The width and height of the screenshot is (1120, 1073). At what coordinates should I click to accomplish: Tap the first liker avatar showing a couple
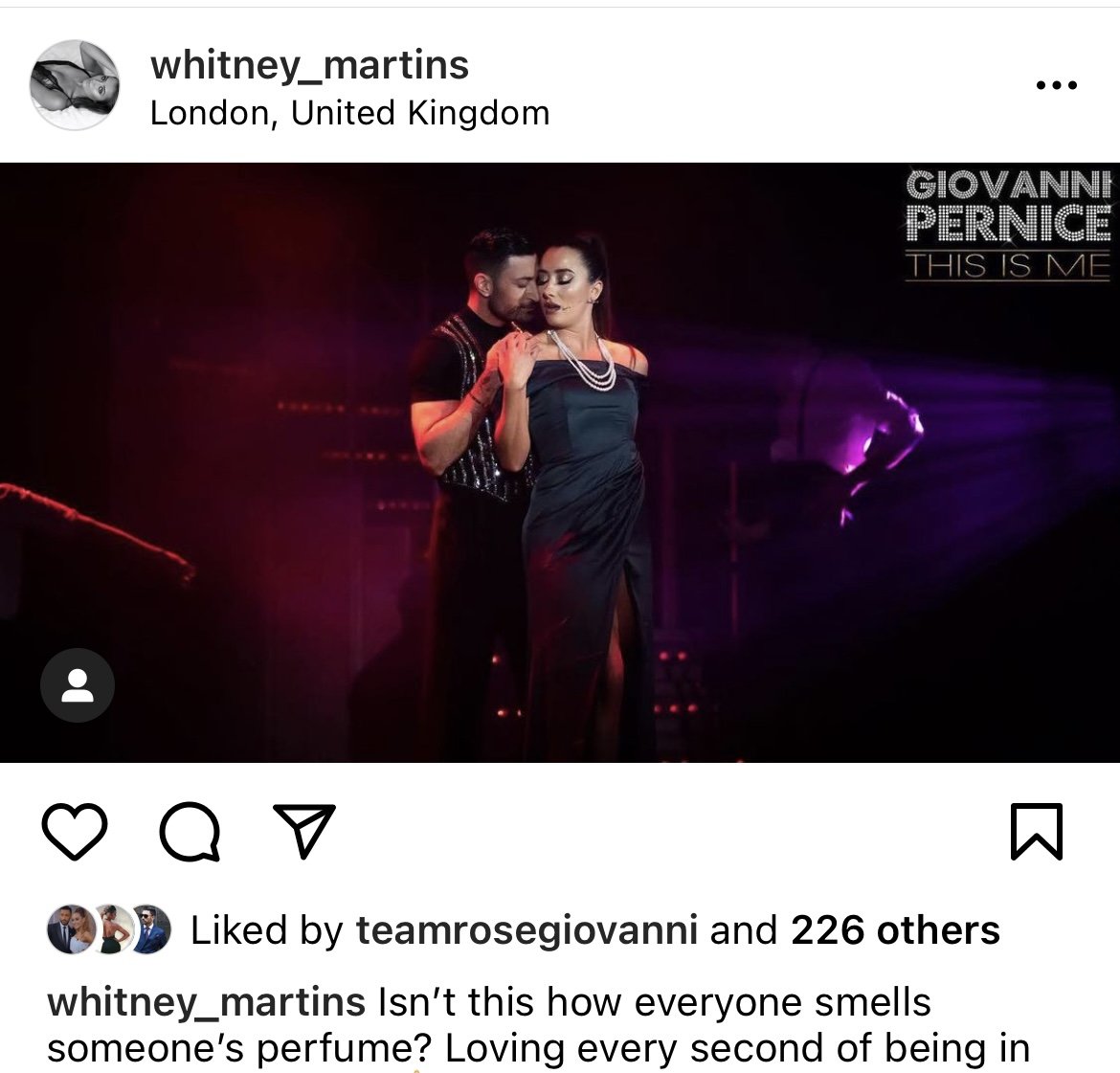70,930
